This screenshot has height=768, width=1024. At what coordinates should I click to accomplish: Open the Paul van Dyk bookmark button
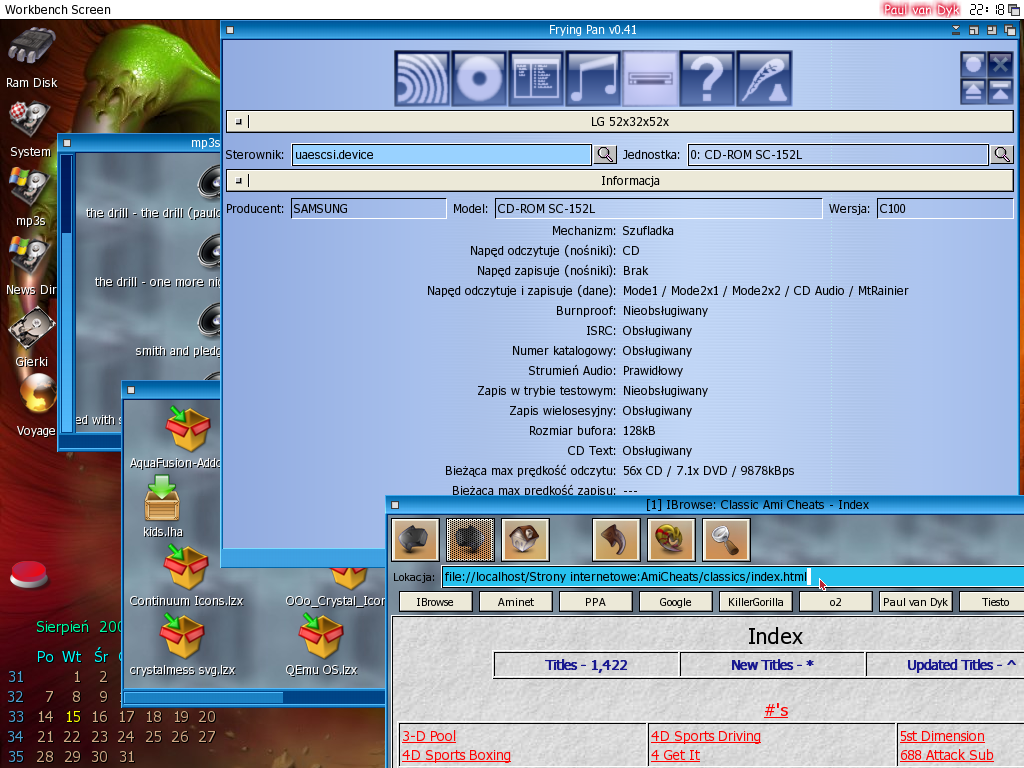pos(916,601)
